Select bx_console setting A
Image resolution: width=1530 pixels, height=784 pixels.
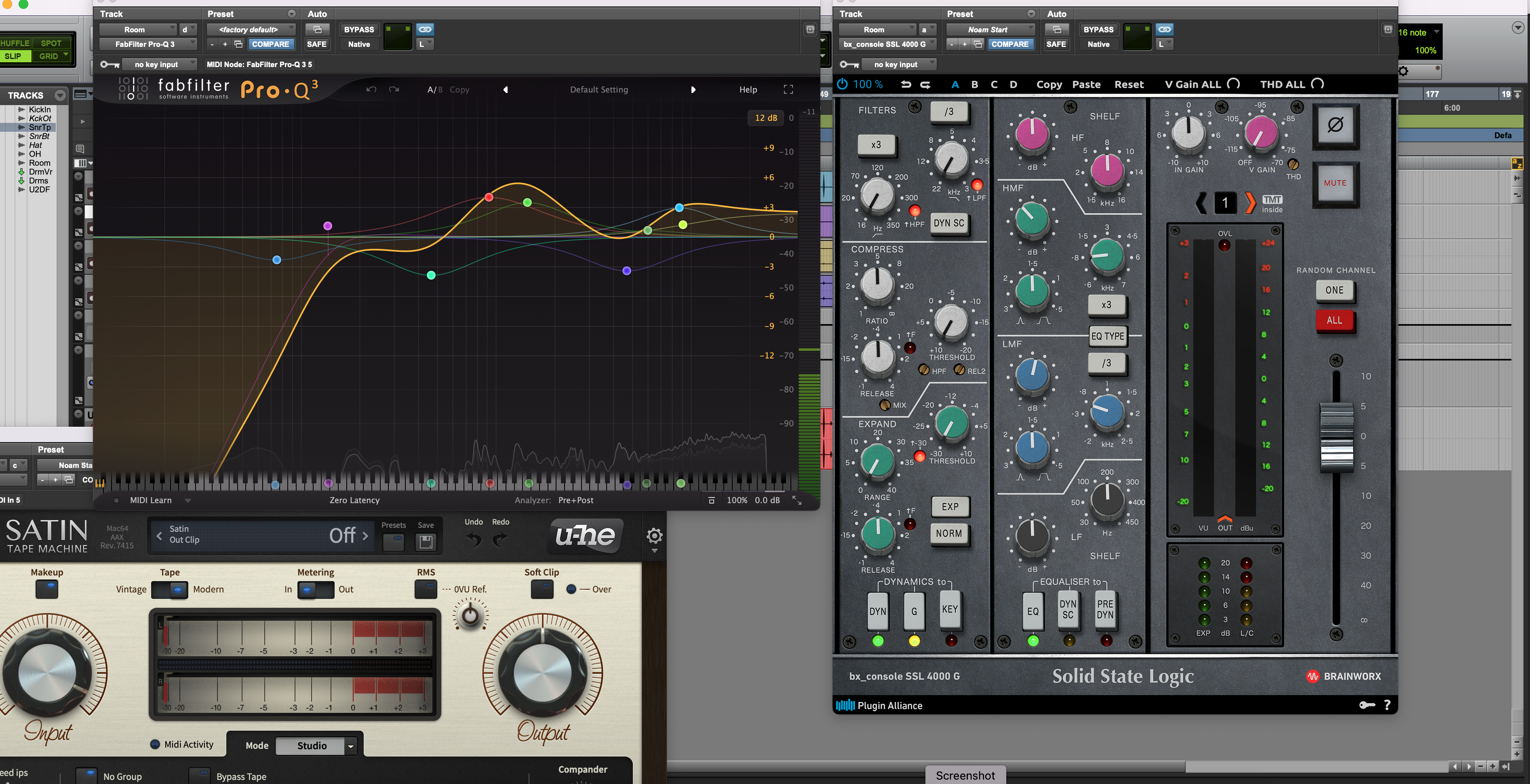(x=955, y=84)
